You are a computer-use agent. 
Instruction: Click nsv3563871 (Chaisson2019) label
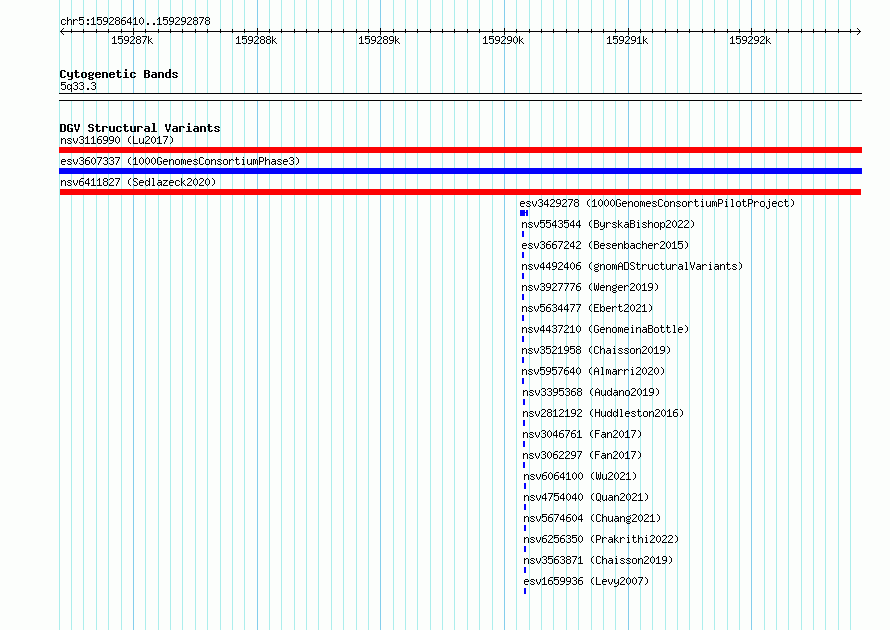pos(598,560)
